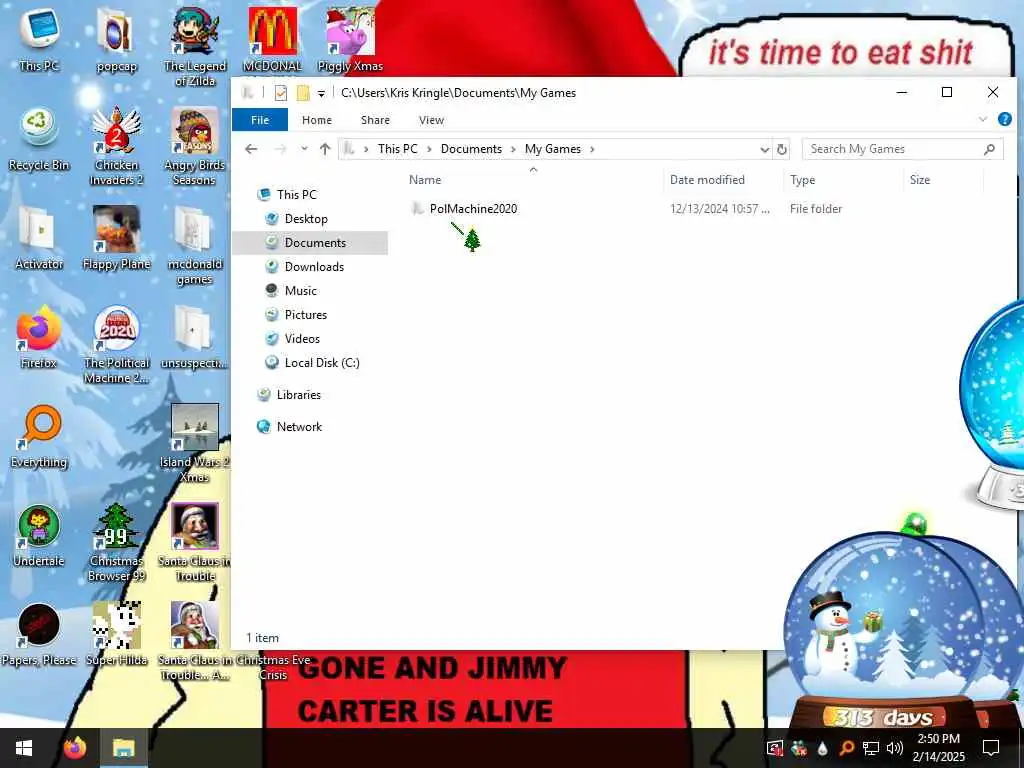Open the address bar history dropdown

point(764,150)
